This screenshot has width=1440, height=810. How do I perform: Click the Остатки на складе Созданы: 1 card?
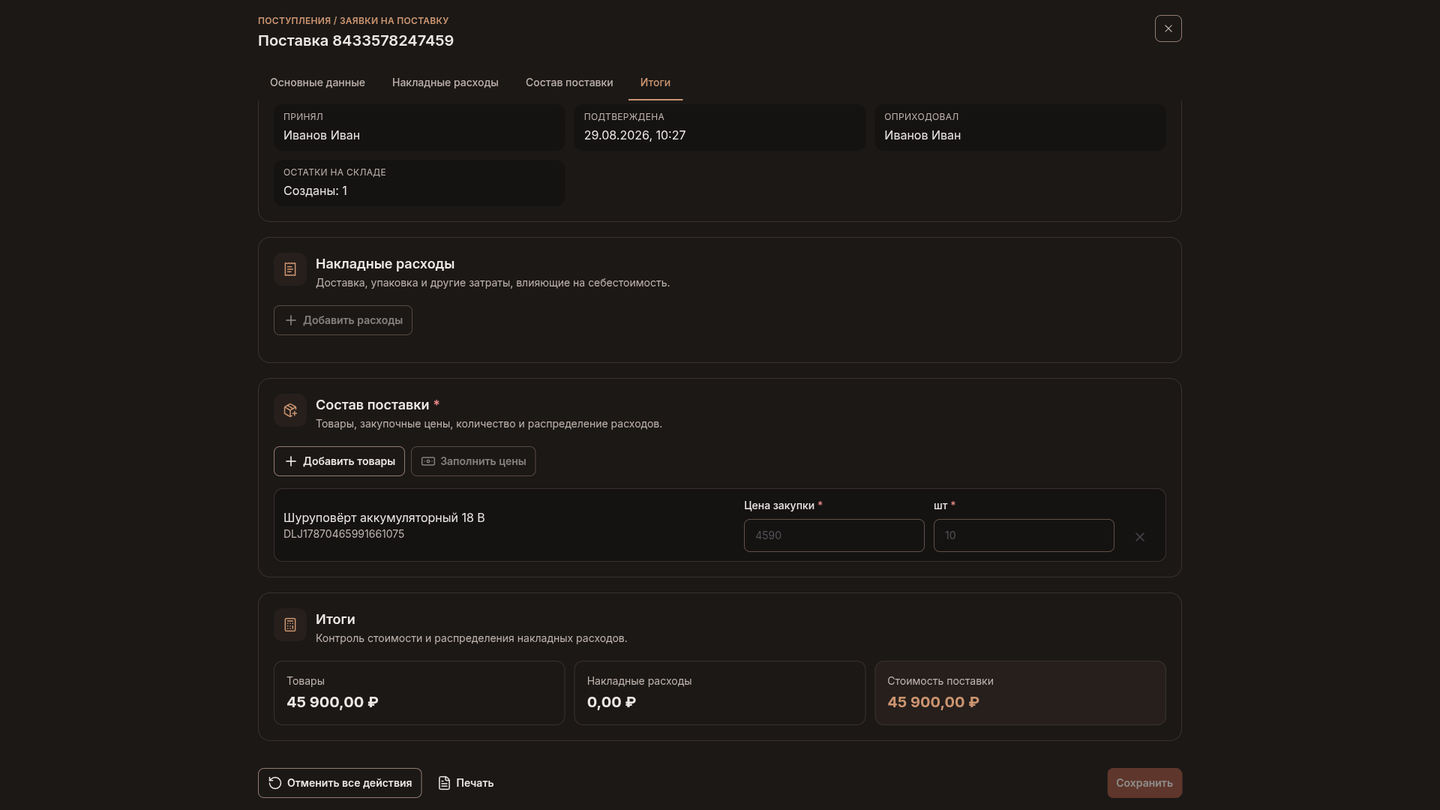point(419,183)
